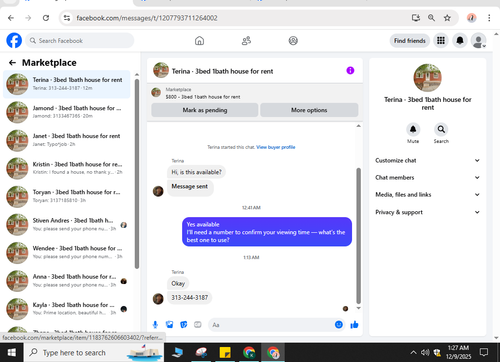Show hidden tray icons chevron

tap(413, 352)
